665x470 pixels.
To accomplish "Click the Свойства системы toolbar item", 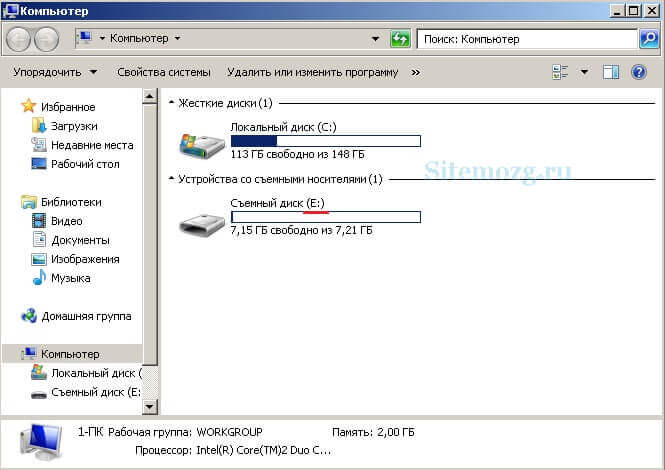I will tap(163, 72).
